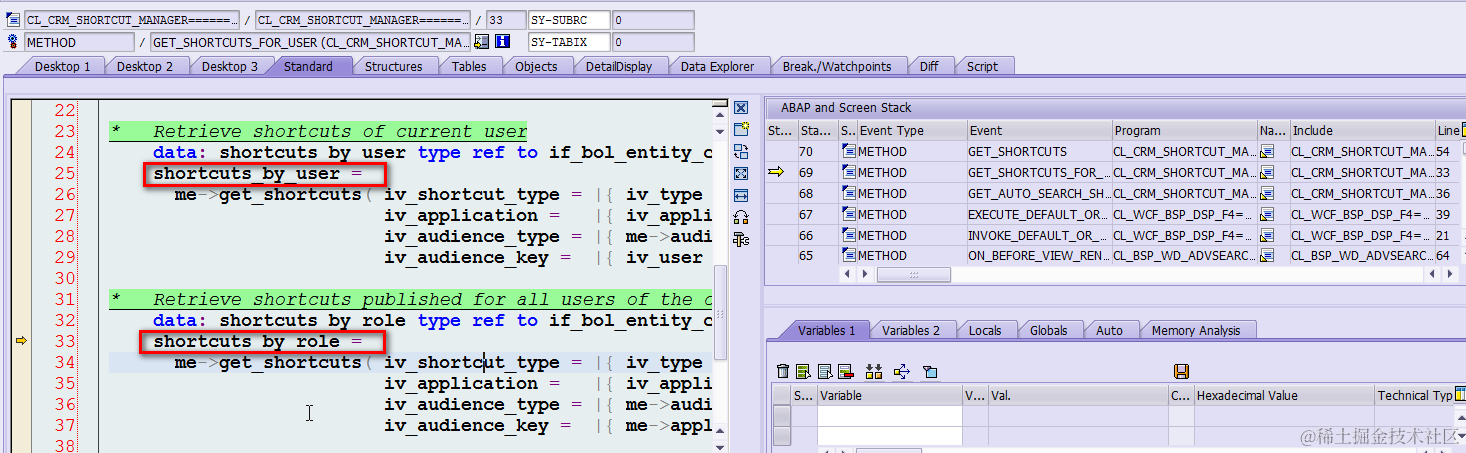1466x453 pixels.
Task: Switch to Desktop 2 tab
Action: tap(145, 66)
